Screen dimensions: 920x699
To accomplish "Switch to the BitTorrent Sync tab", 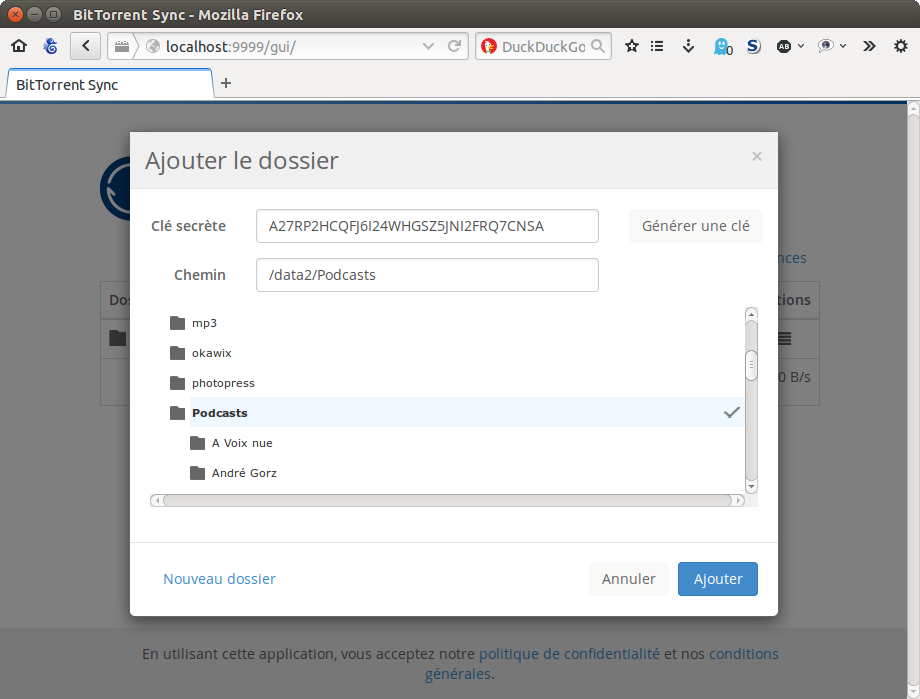I will coord(109,85).
